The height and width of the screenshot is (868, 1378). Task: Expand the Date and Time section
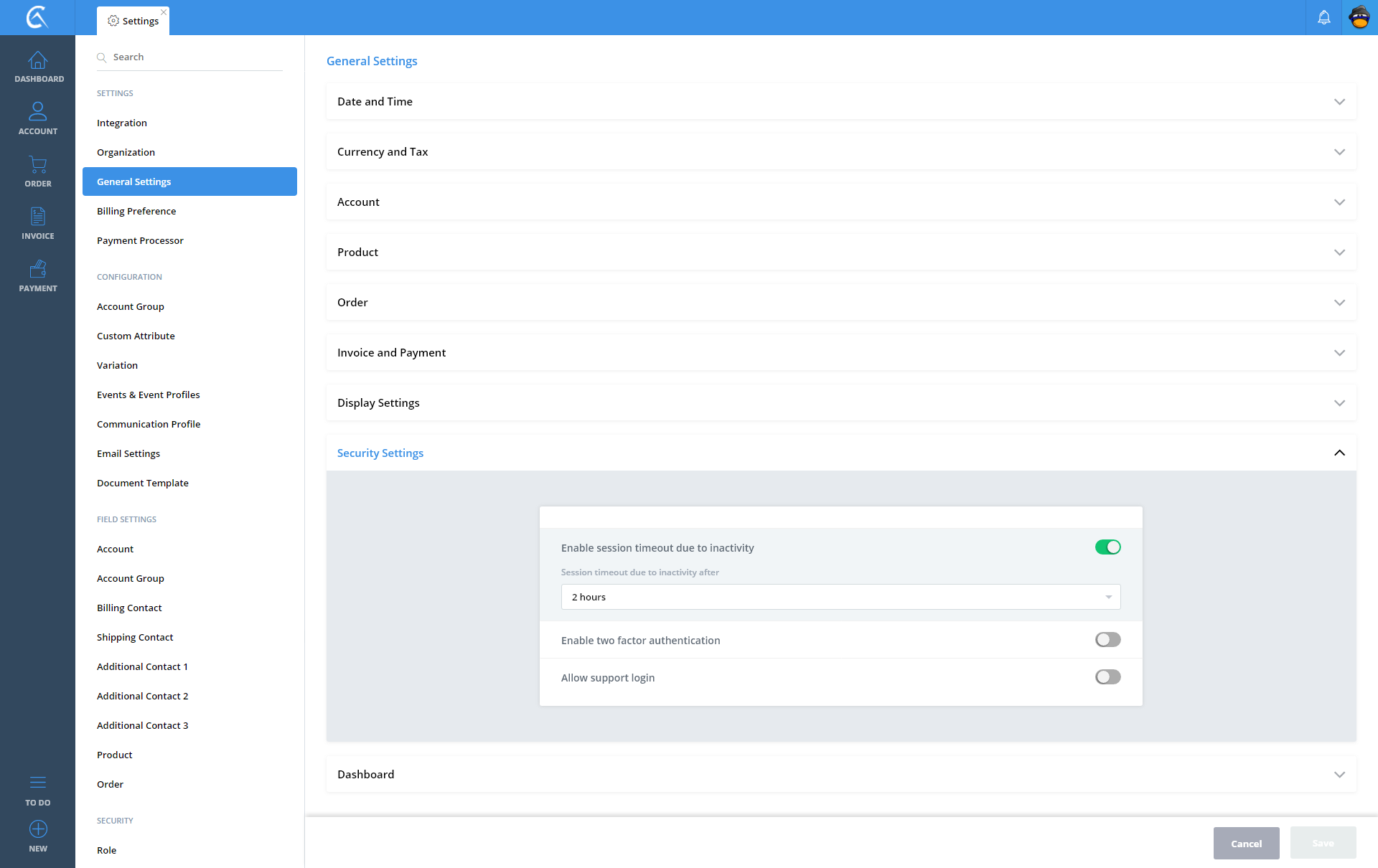(840, 101)
